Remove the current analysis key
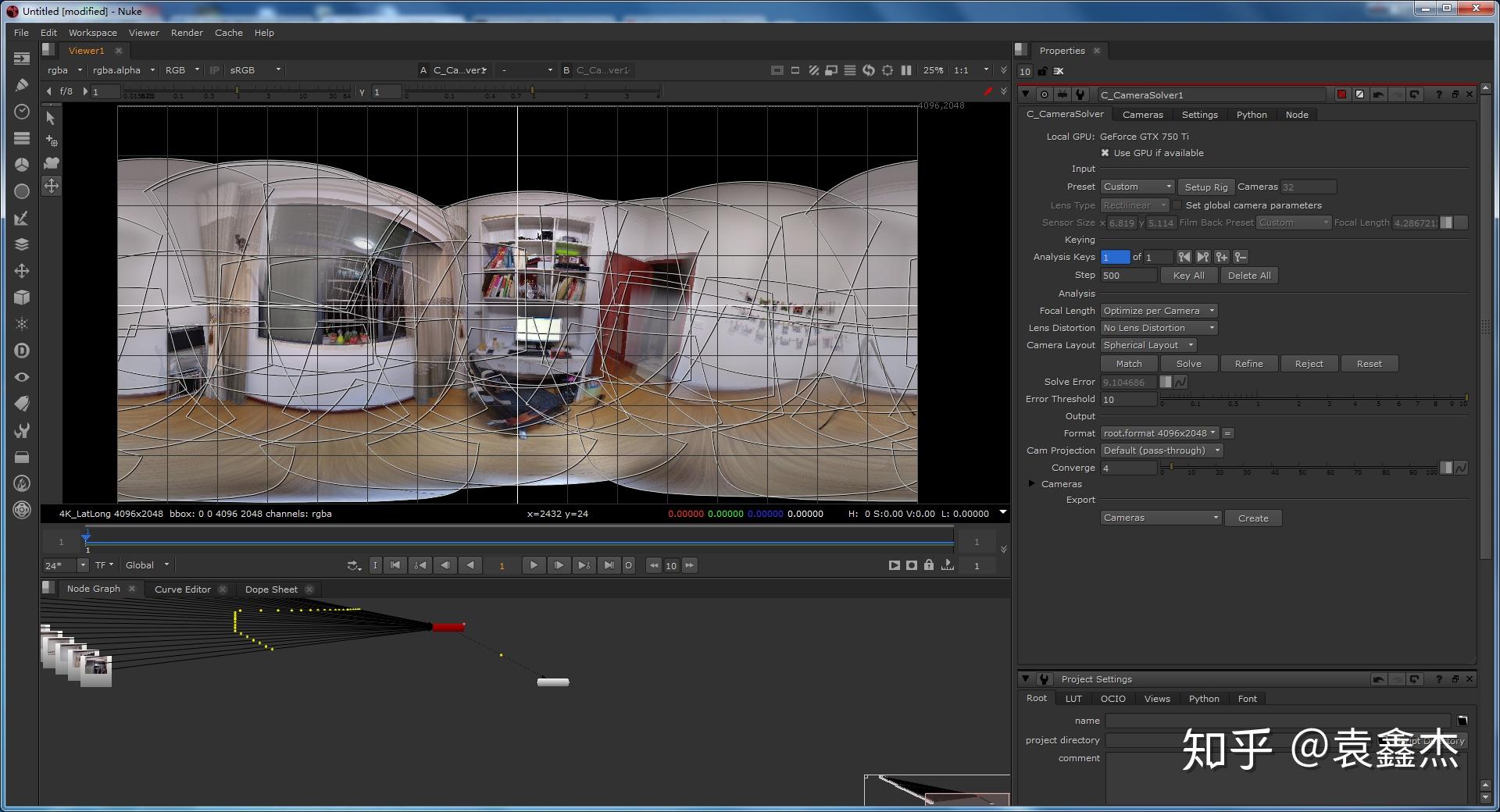The width and height of the screenshot is (1500, 812). click(x=1241, y=257)
